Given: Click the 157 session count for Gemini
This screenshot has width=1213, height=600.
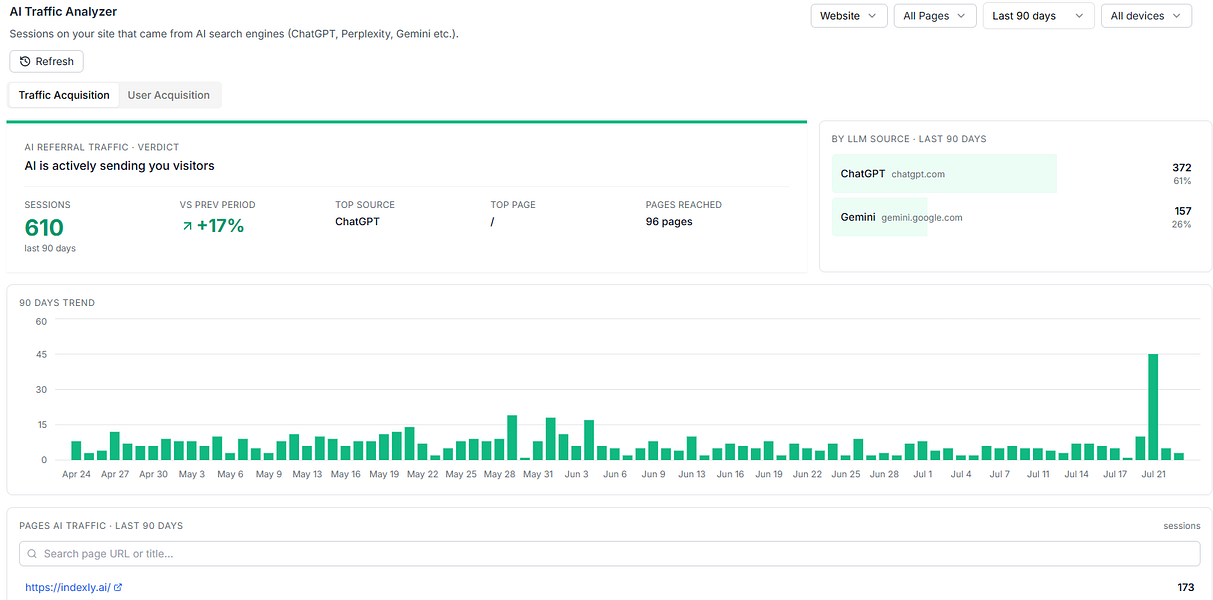Looking at the screenshot, I should 1182,211.
